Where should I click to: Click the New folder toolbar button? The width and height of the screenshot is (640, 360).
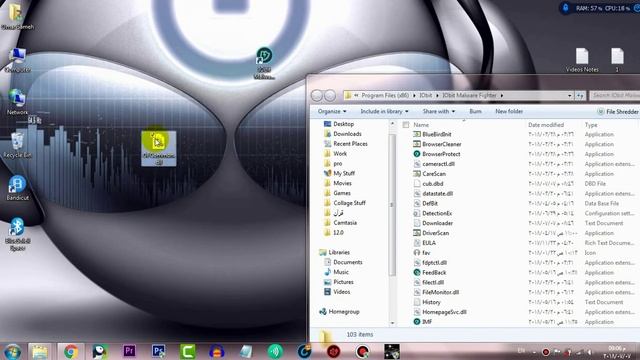coord(509,111)
